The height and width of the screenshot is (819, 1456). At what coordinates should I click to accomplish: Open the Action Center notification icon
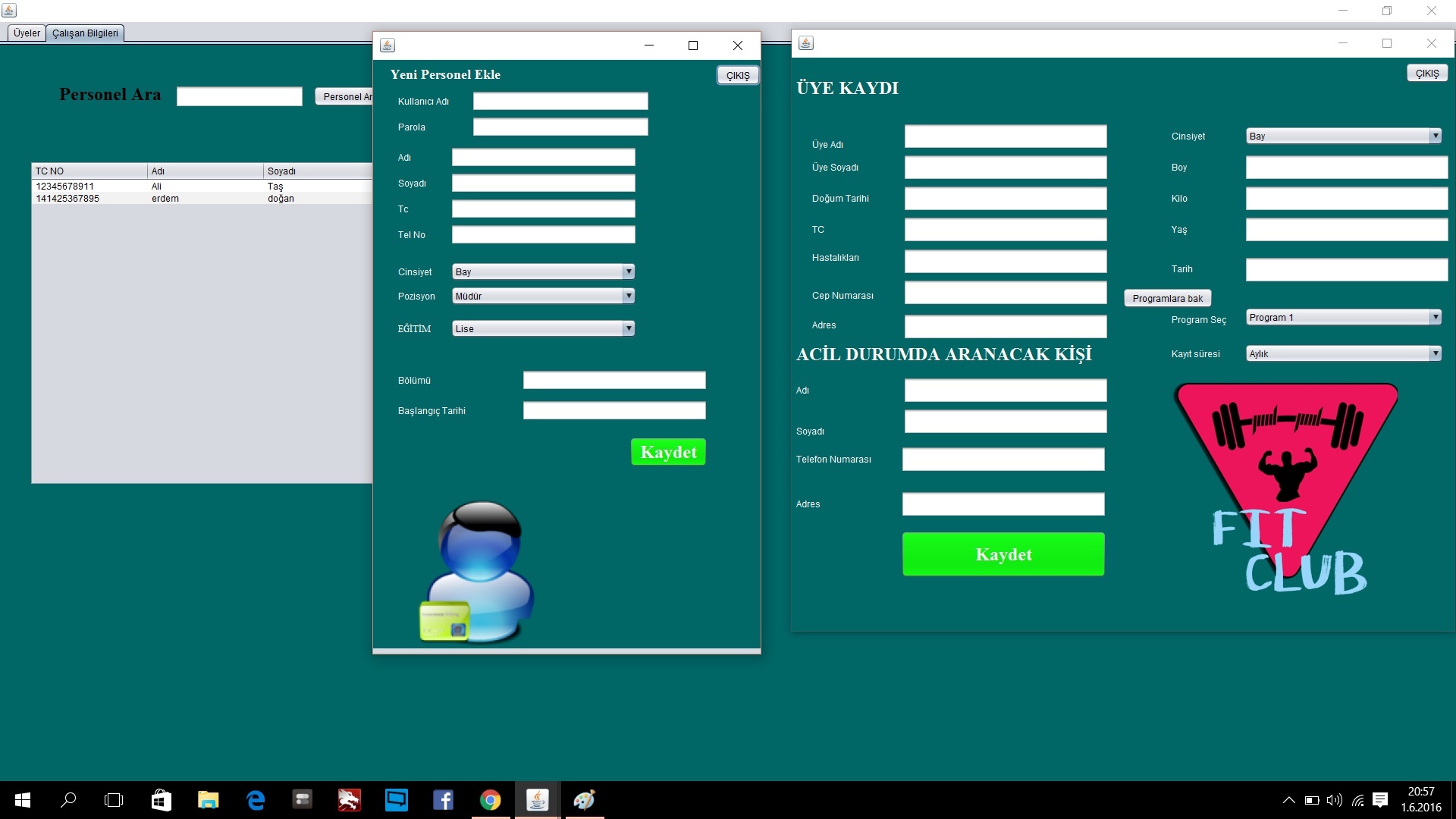point(1380,800)
